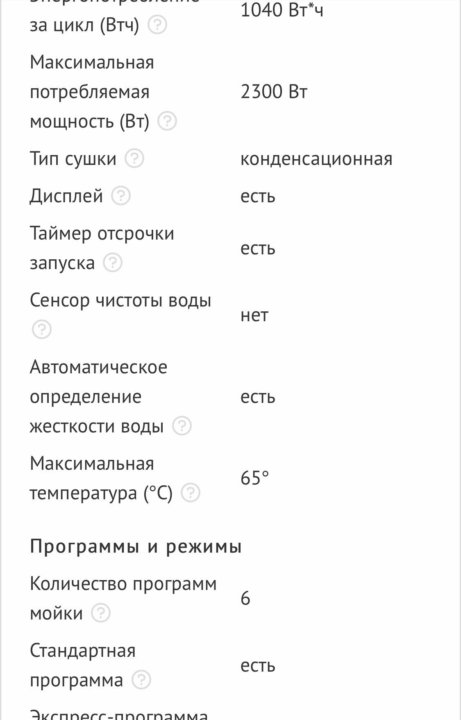Click the Дисплей specification label
The width and height of the screenshot is (461, 720).
point(67,196)
